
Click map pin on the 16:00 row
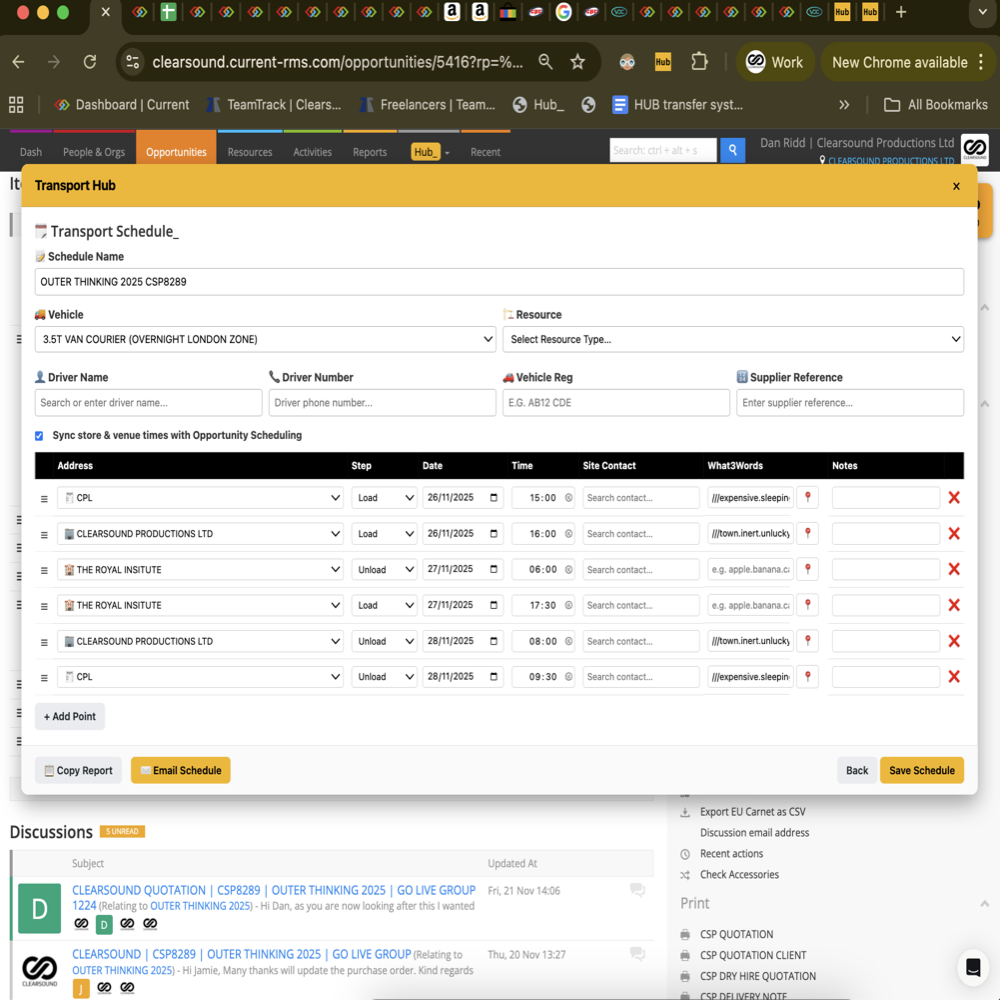coord(807,533)
